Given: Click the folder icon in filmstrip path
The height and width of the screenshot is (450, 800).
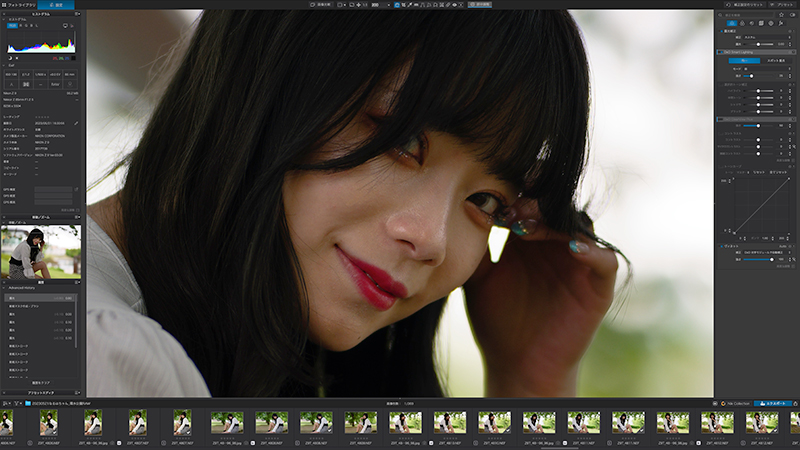Looking at the screenshot, I should pyautogui.click(x=28, y=404).
